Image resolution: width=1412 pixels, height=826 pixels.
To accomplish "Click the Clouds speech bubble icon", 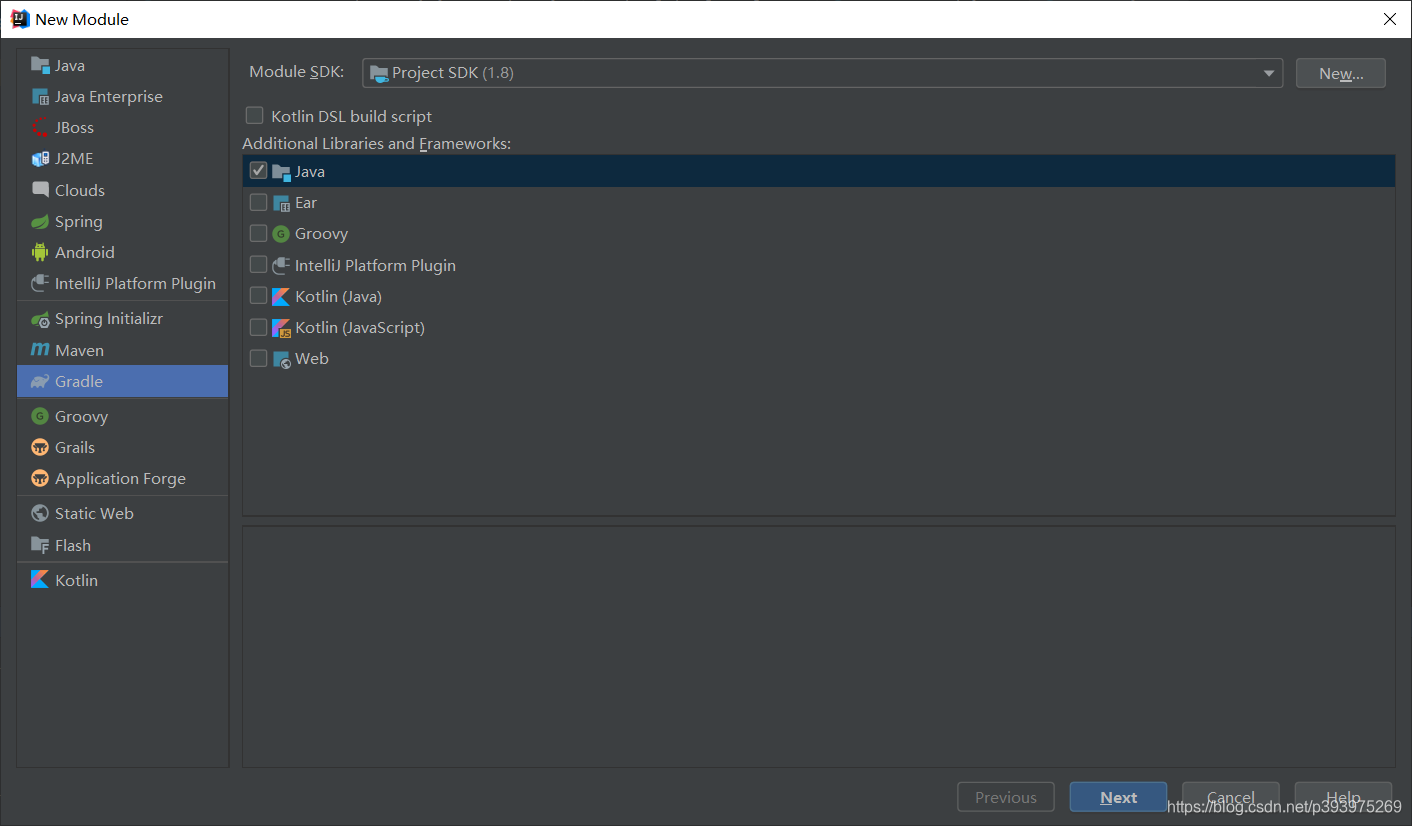I will 40,190.
